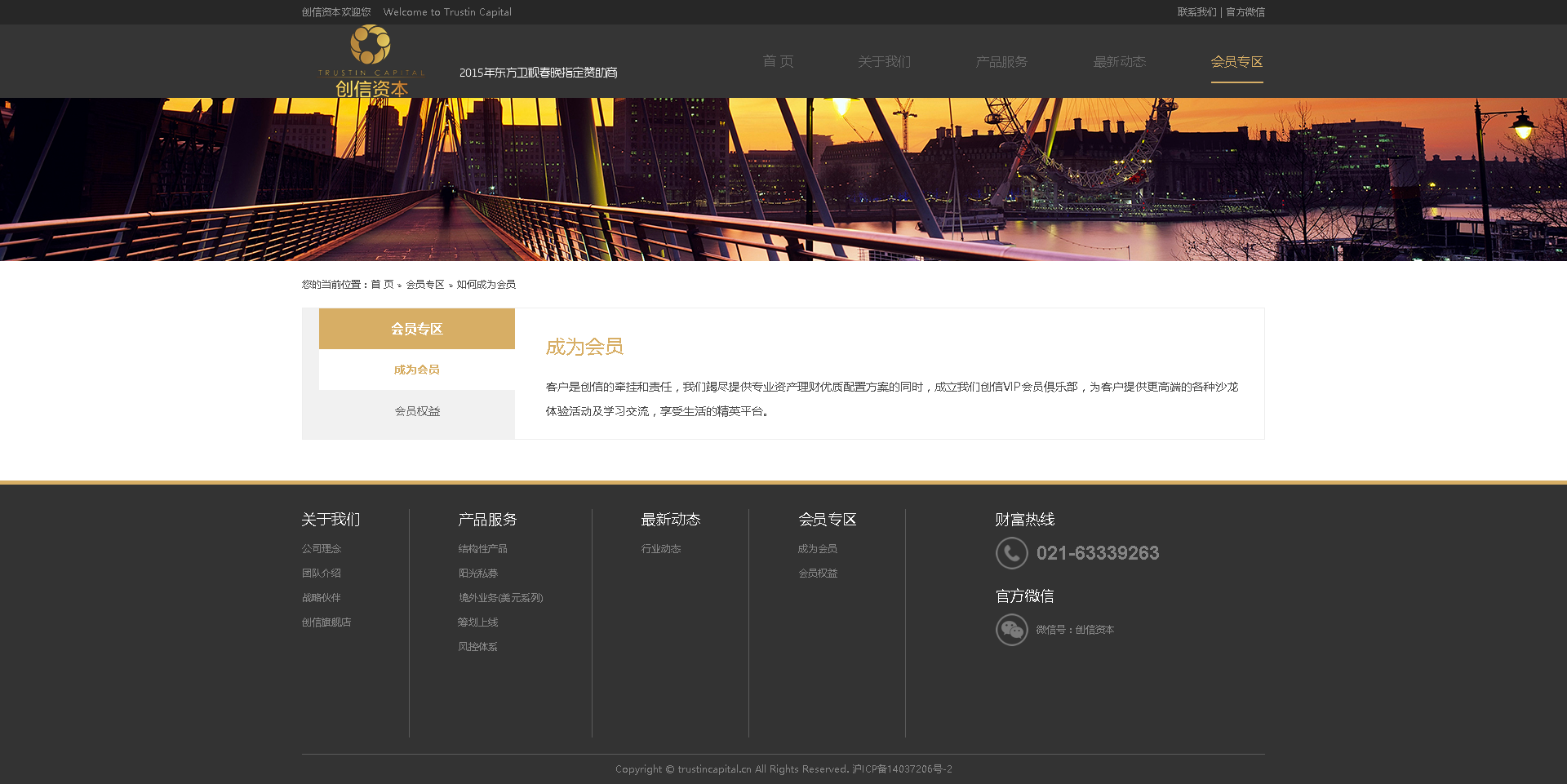
Task: Click 风控体系 in the footer
Action: point(477,647)
